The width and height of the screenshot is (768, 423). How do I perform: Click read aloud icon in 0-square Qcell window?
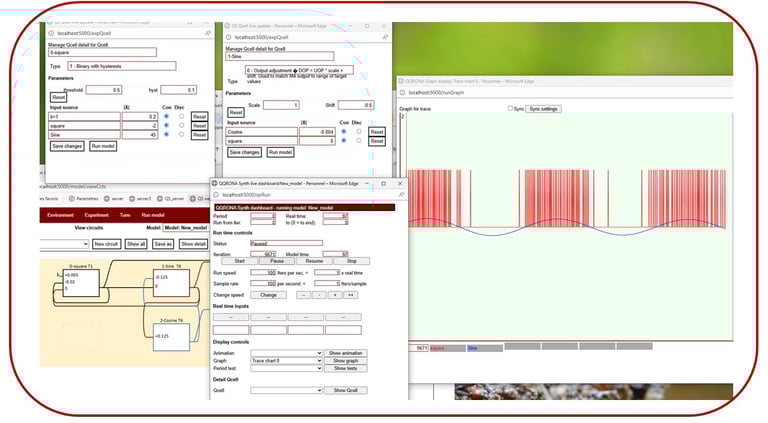point(208,33)
